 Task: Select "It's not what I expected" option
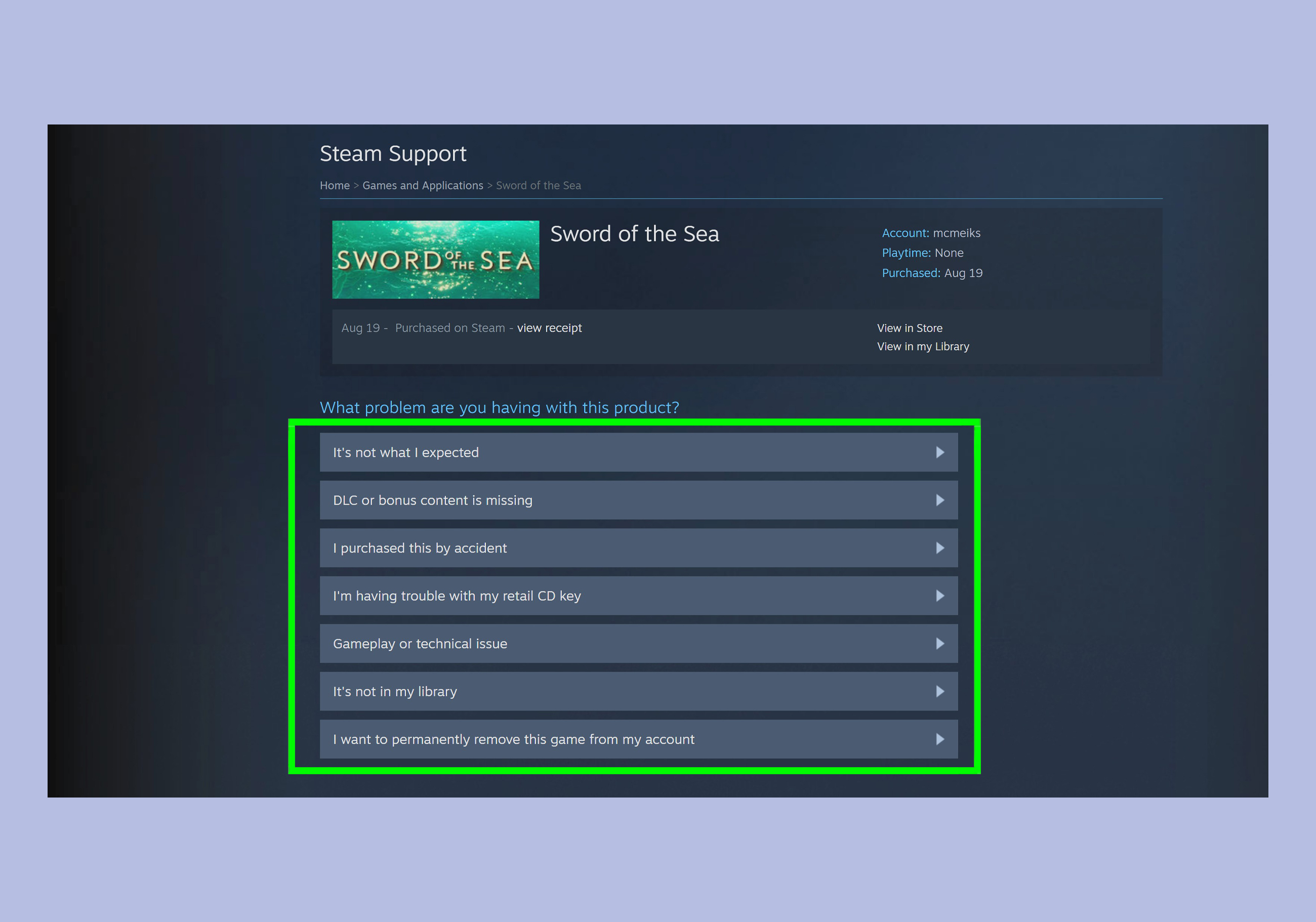[406, 453]
